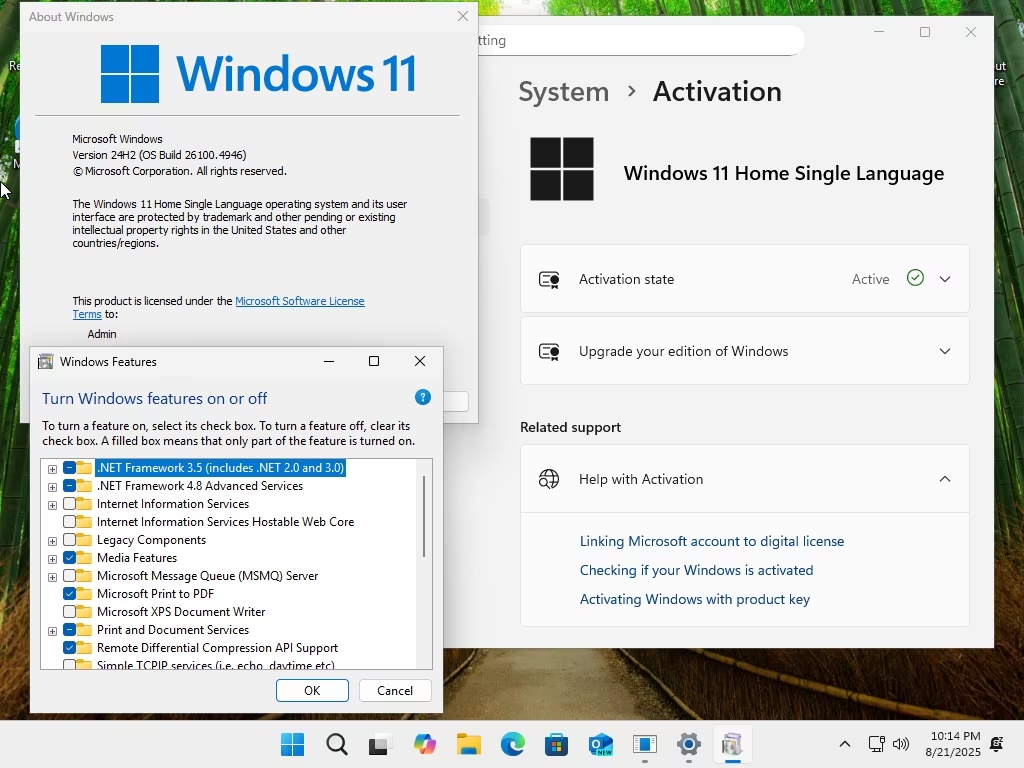Open Microsoft Store from the taskbar
Viewport: 1024px width, 768px height.
(x=556, y=744)
